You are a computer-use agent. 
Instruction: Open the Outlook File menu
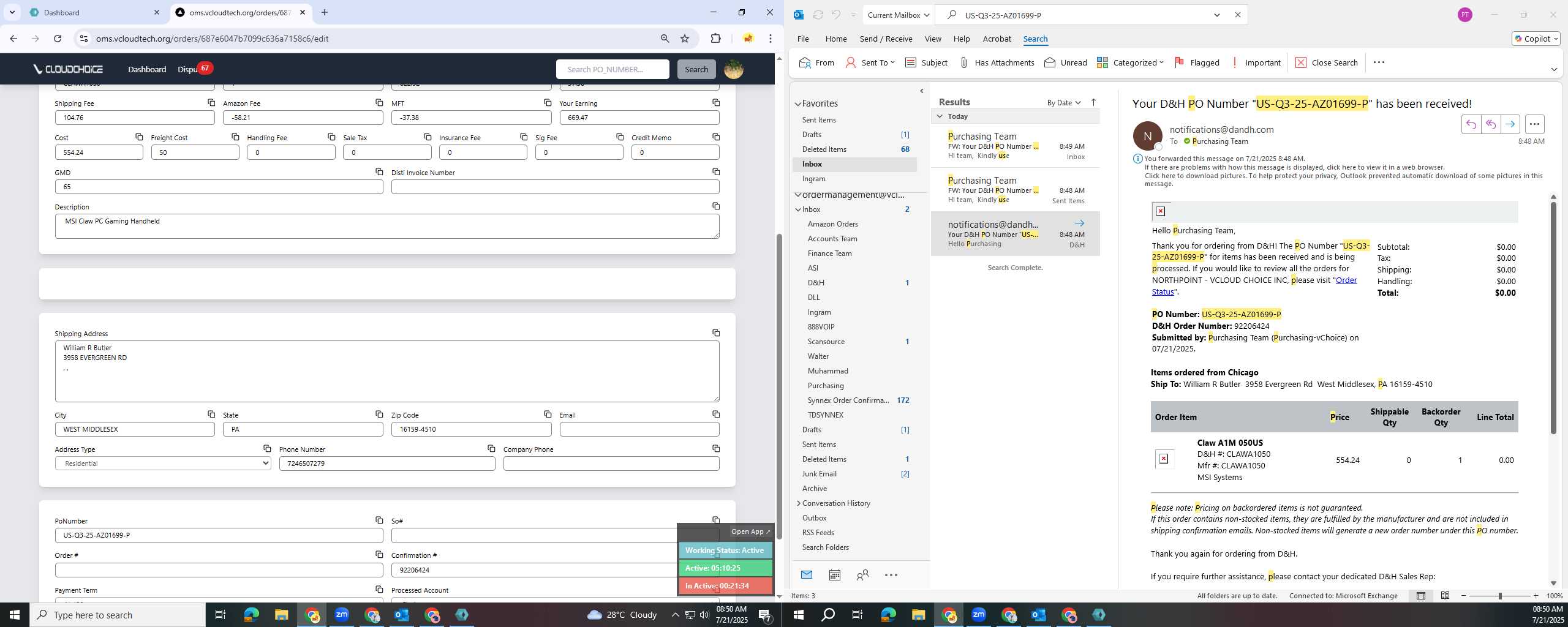pyautogui.click(x=802, y=39)
